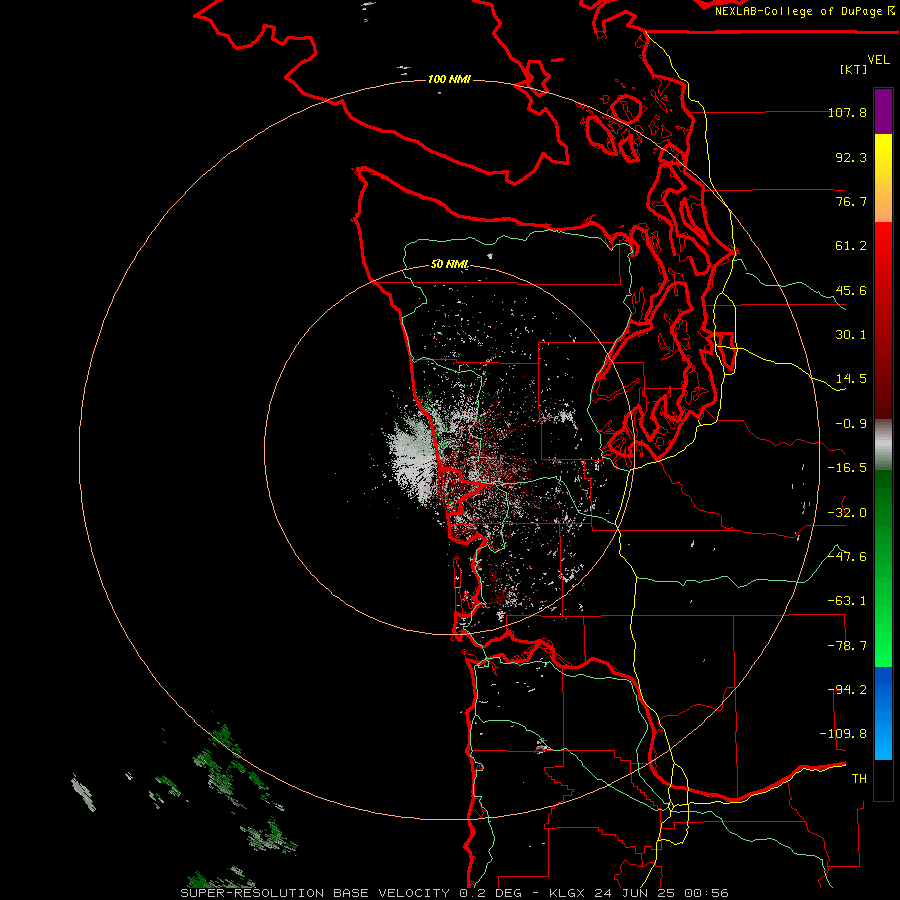This screenshot has width=900, height=900.
Task: Click the bright green segment of color bar
Action: click(883, 568)
